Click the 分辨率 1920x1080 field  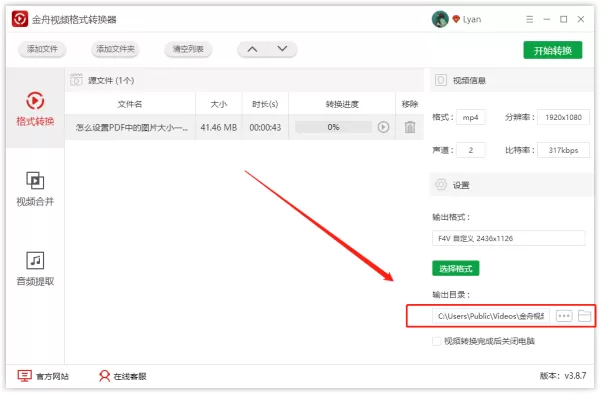pyautogui.click(x=563, y=117)
